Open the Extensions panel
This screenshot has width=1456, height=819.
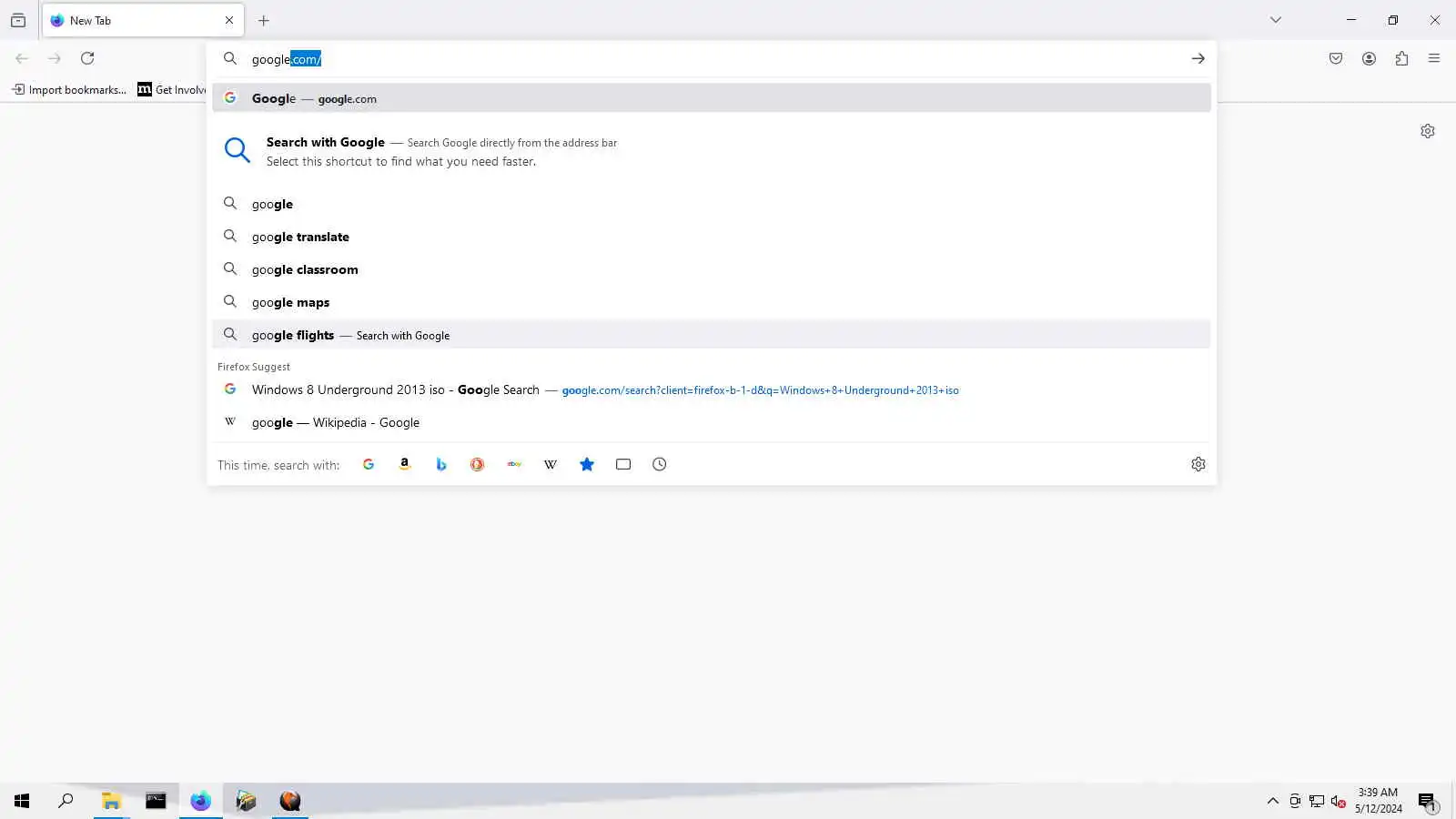click(x=1401, y=58)
